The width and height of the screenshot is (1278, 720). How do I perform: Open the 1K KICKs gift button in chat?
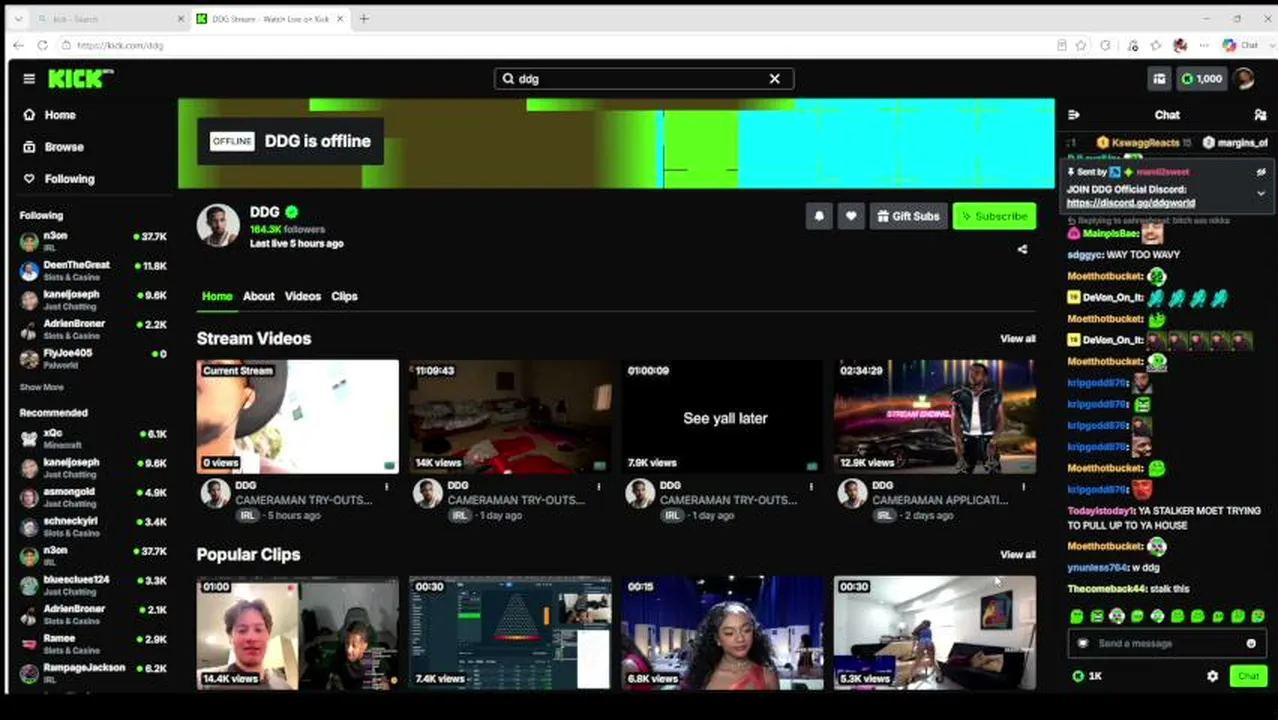tap(1086, 677)
